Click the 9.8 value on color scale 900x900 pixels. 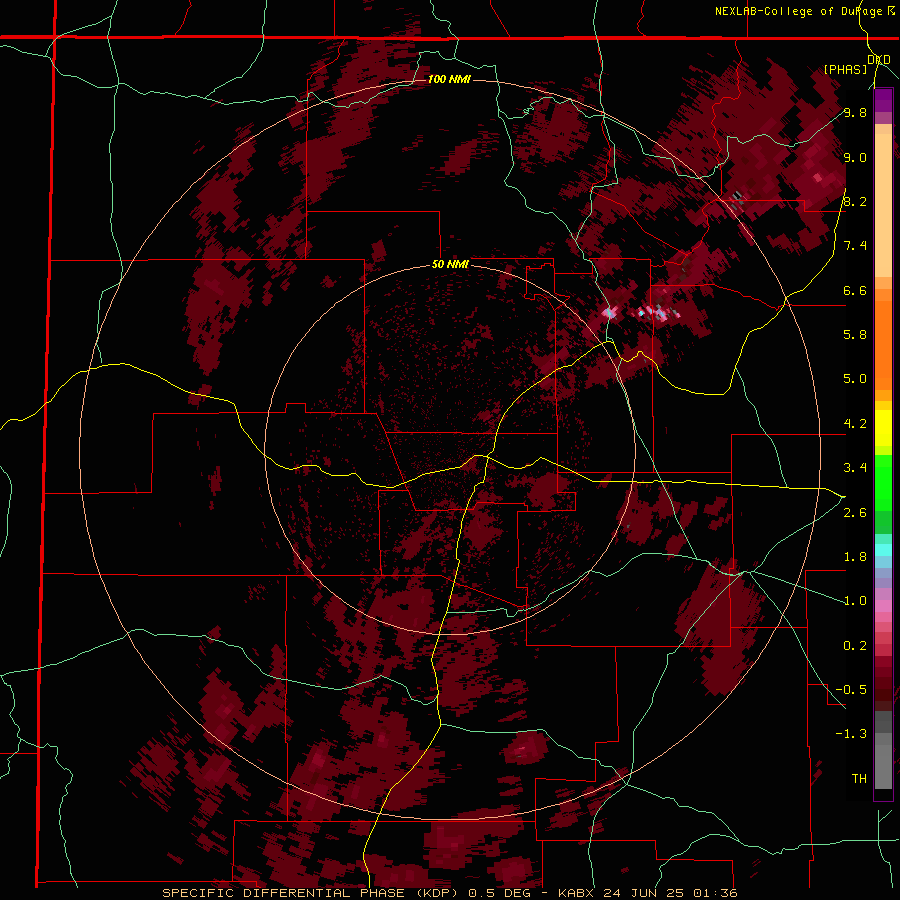point(855,112)
